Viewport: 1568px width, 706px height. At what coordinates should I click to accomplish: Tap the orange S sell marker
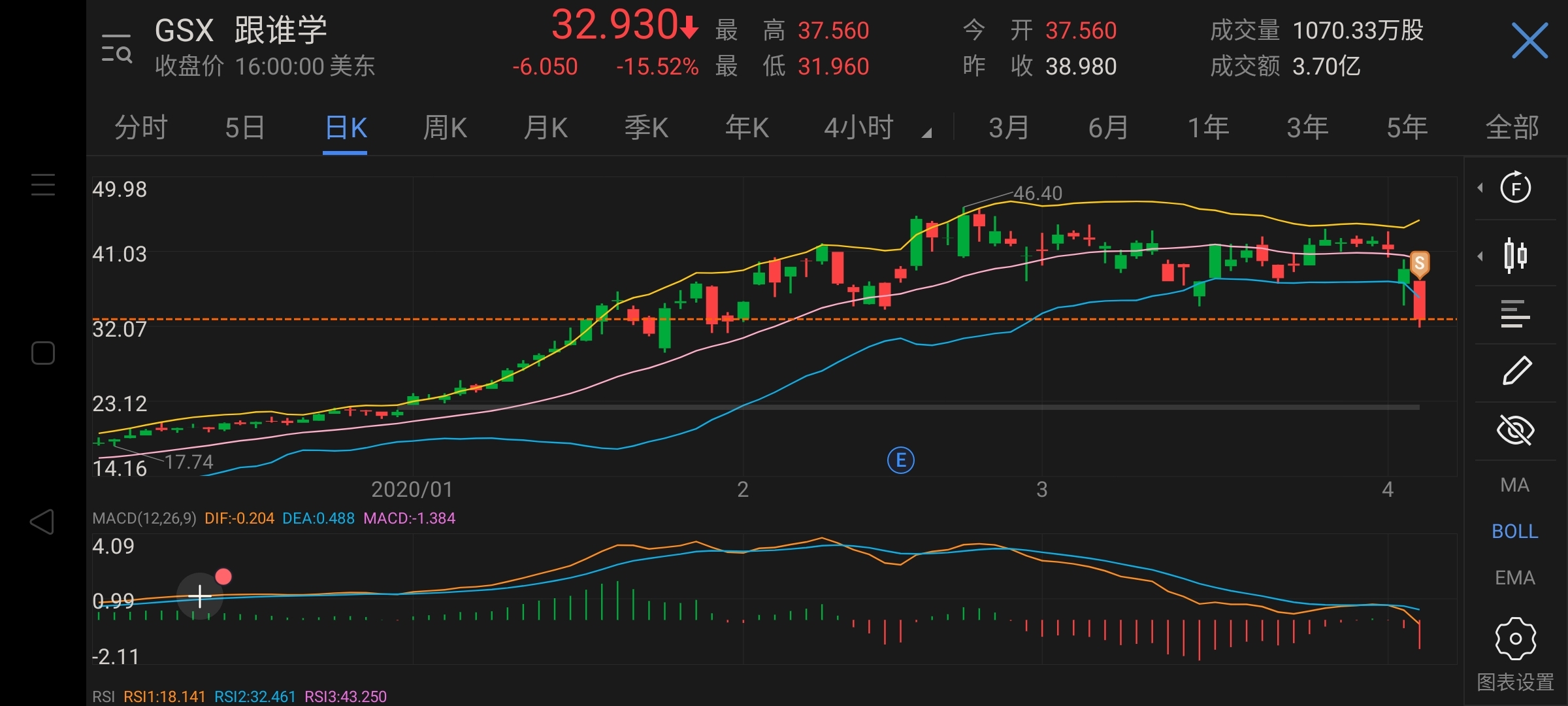[x=1419, y=264]
